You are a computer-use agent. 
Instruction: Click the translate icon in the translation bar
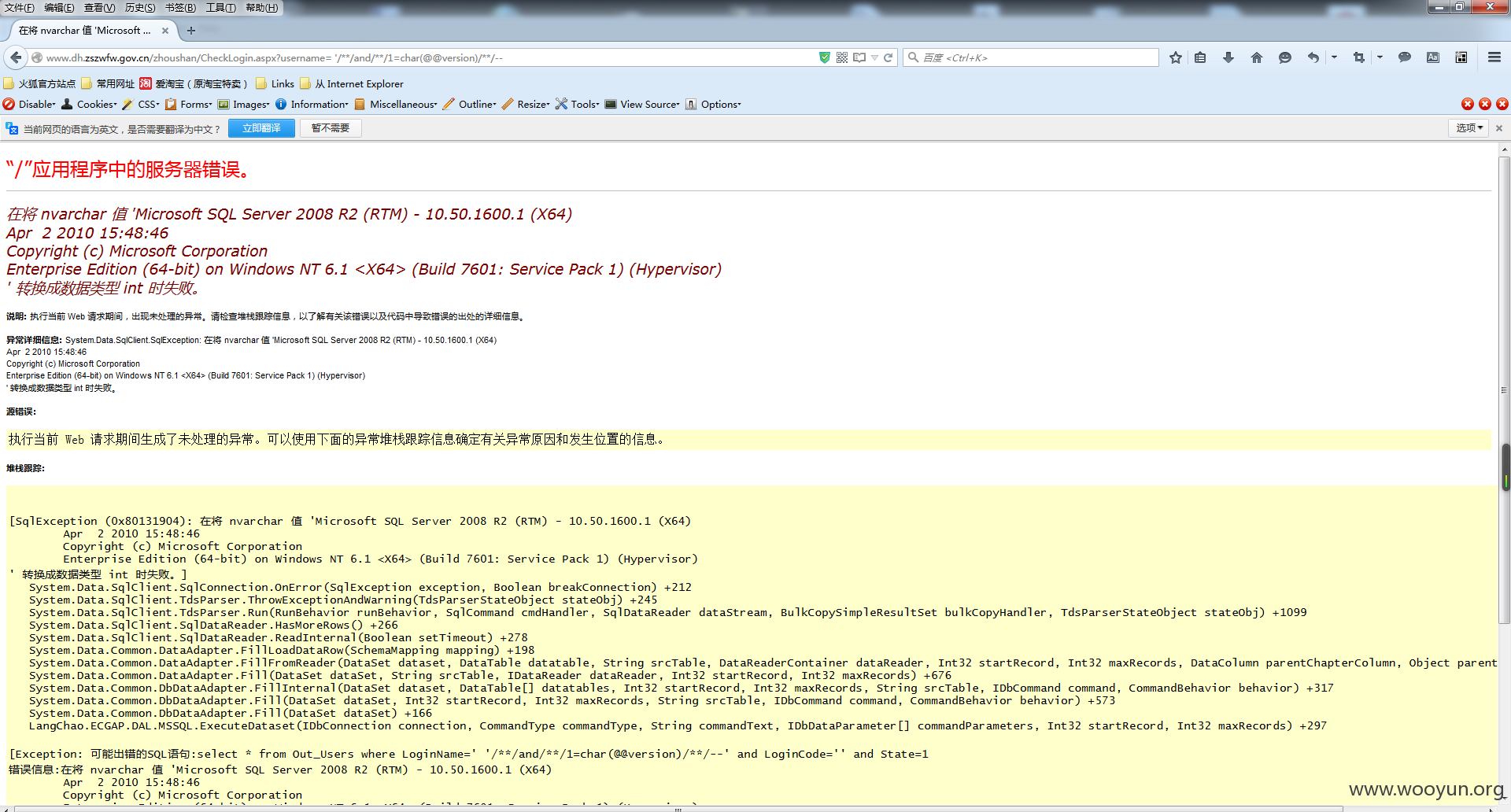pyautogui.click(x=12, y=128)
